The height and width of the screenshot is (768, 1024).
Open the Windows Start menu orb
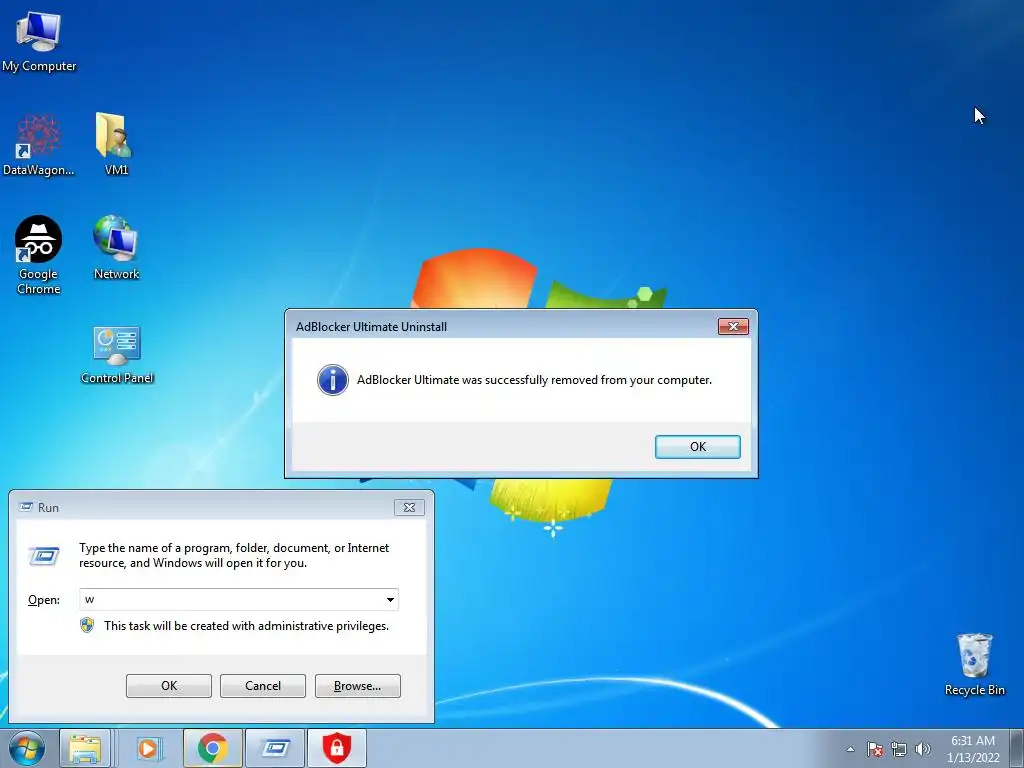(x=27, y=748)
